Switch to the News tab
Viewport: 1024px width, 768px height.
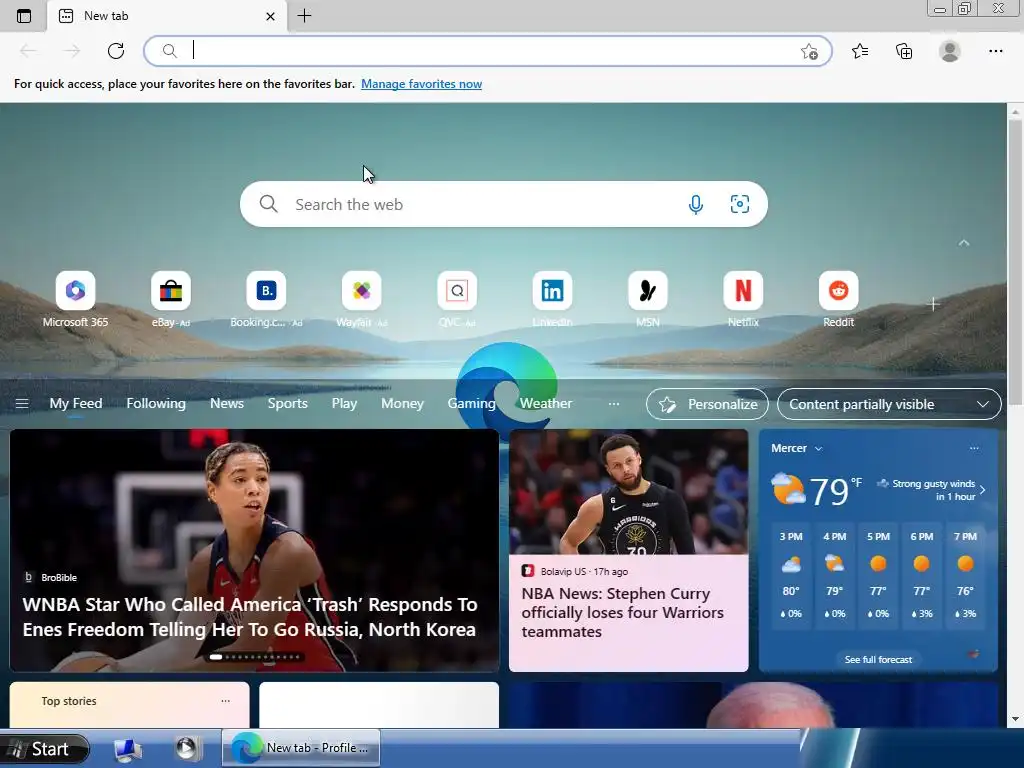point(227,404)
